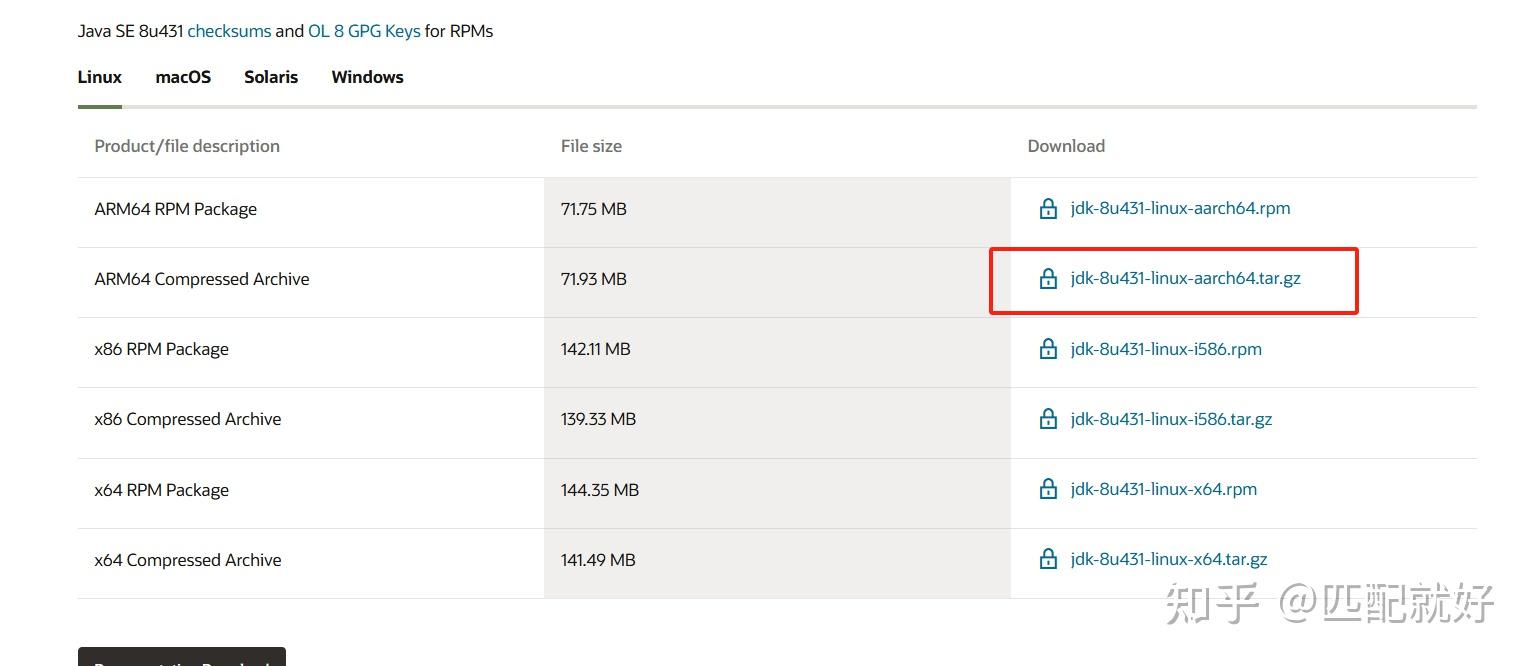Viewport: 1534px width, 666px height.
Task: Click lock icon beside jdk-8u431-linux-aarch64.rpm
Action: point(1048,209)
